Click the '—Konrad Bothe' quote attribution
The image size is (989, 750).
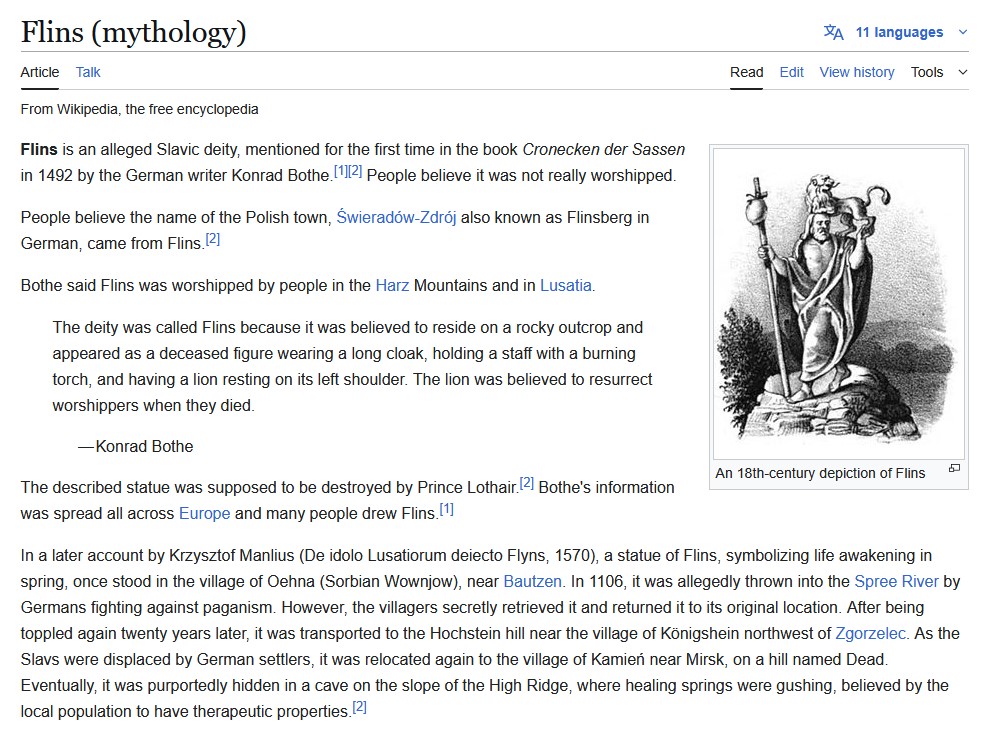coord(136,447)
